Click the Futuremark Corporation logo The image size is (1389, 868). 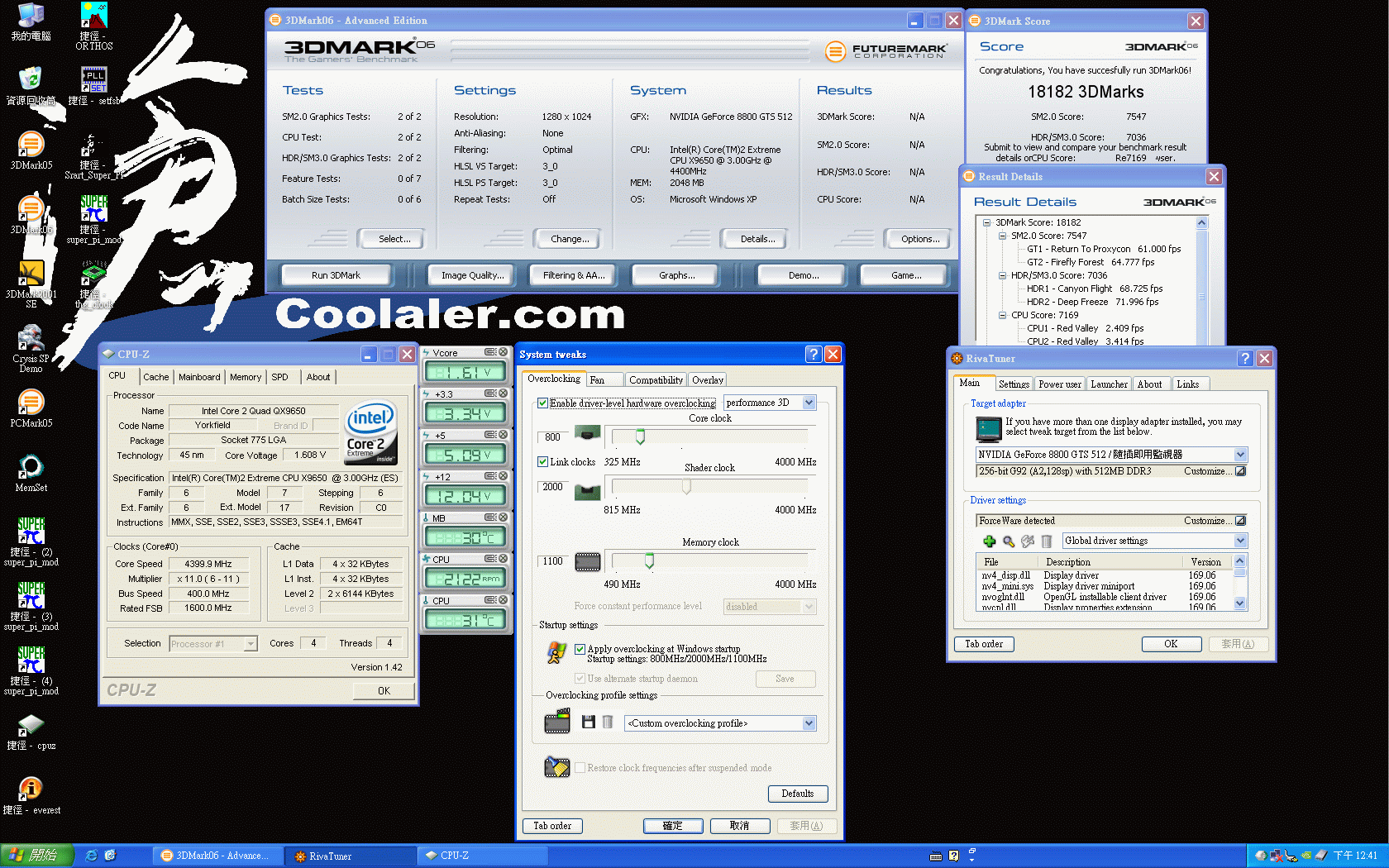point(885,51)
